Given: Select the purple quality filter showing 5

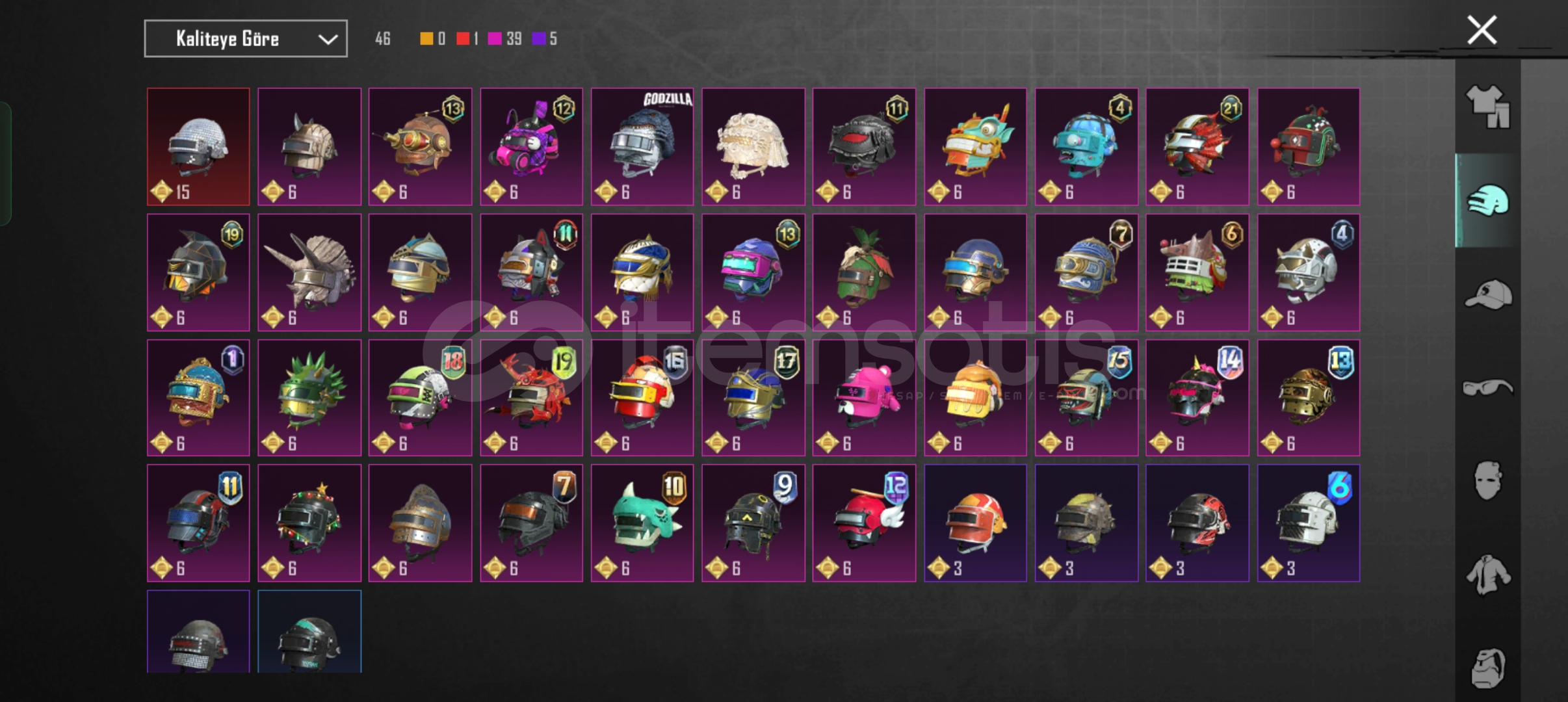Looking at the screenshot, I should (545, 39).
